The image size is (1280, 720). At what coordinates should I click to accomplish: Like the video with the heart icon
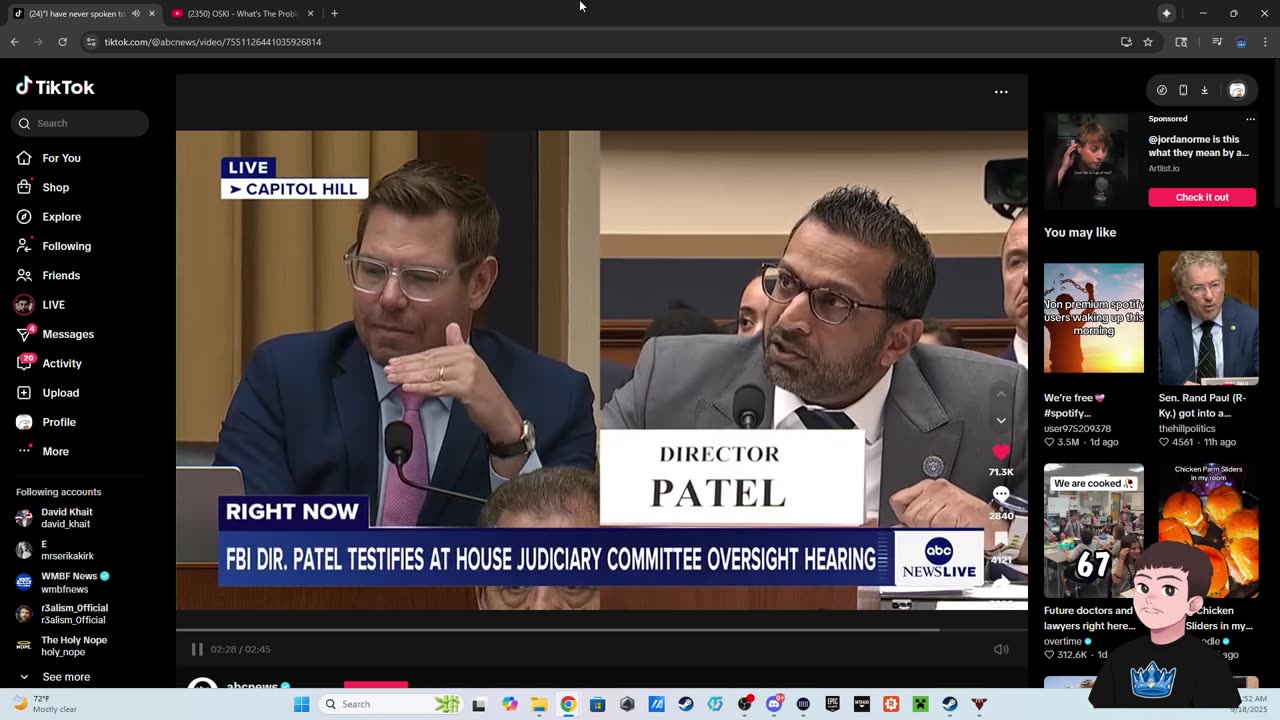coord(1001,453)
